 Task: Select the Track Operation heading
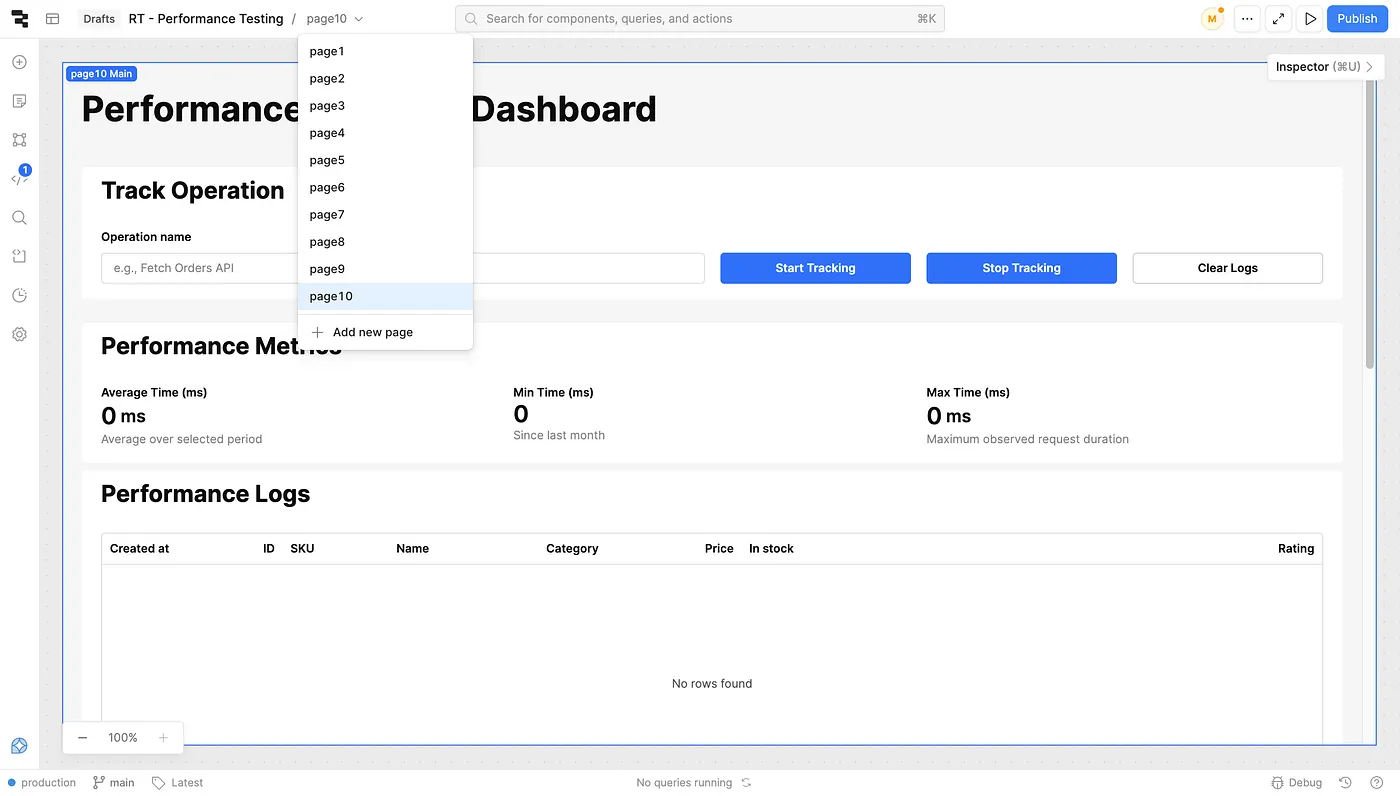(x=193, y=191)
